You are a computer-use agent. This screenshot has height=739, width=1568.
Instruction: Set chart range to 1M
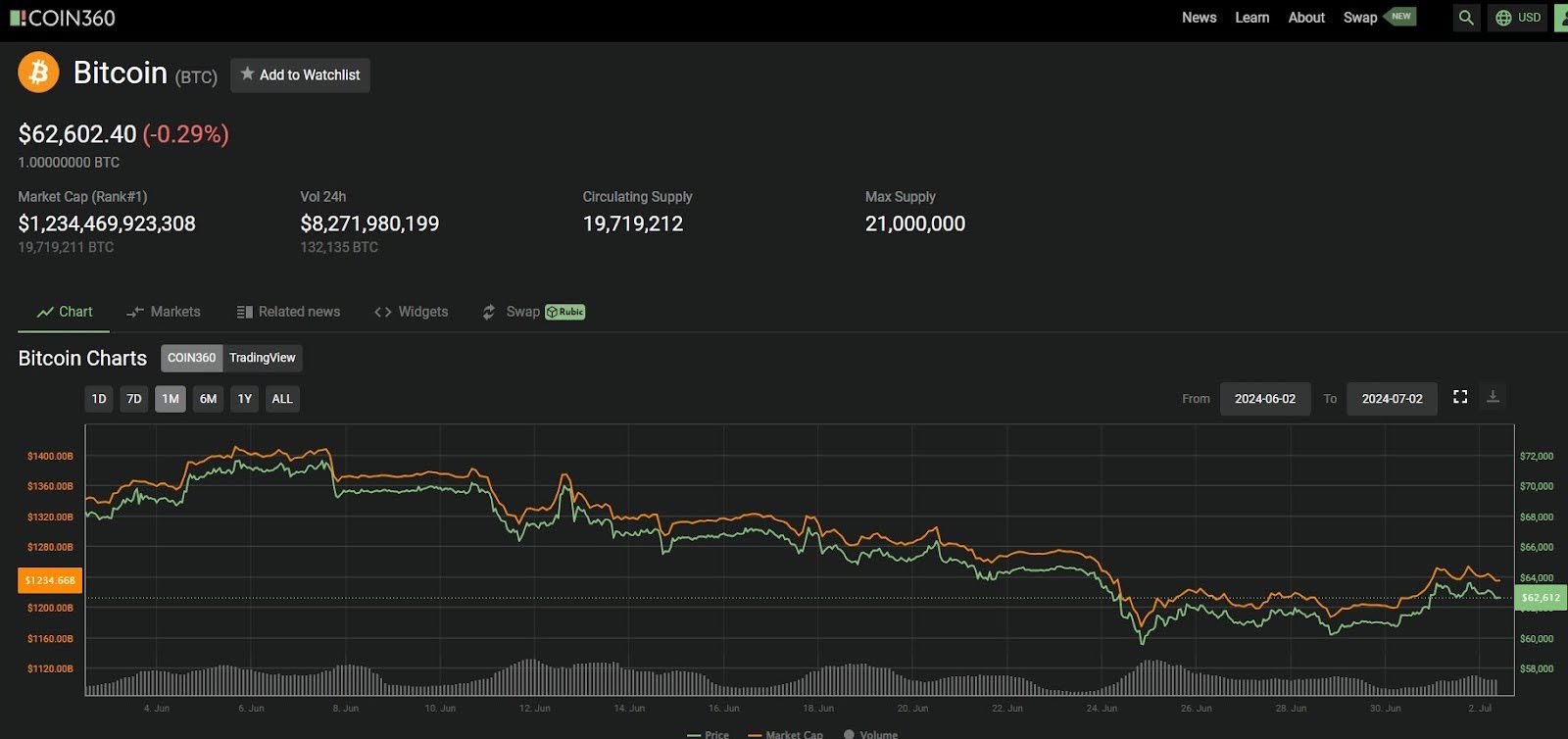[171, 399]
